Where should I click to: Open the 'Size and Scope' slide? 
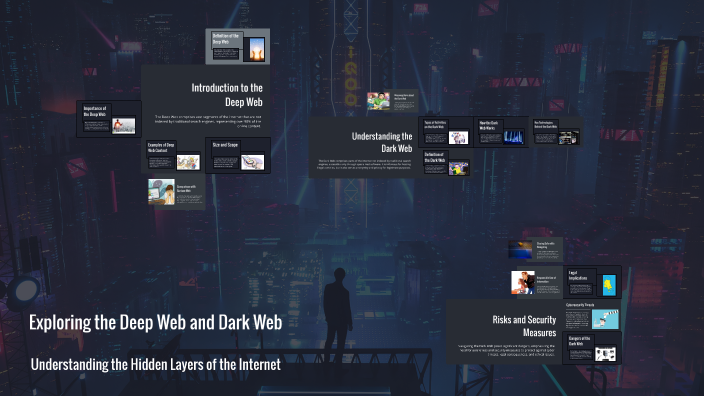(238, 155)
